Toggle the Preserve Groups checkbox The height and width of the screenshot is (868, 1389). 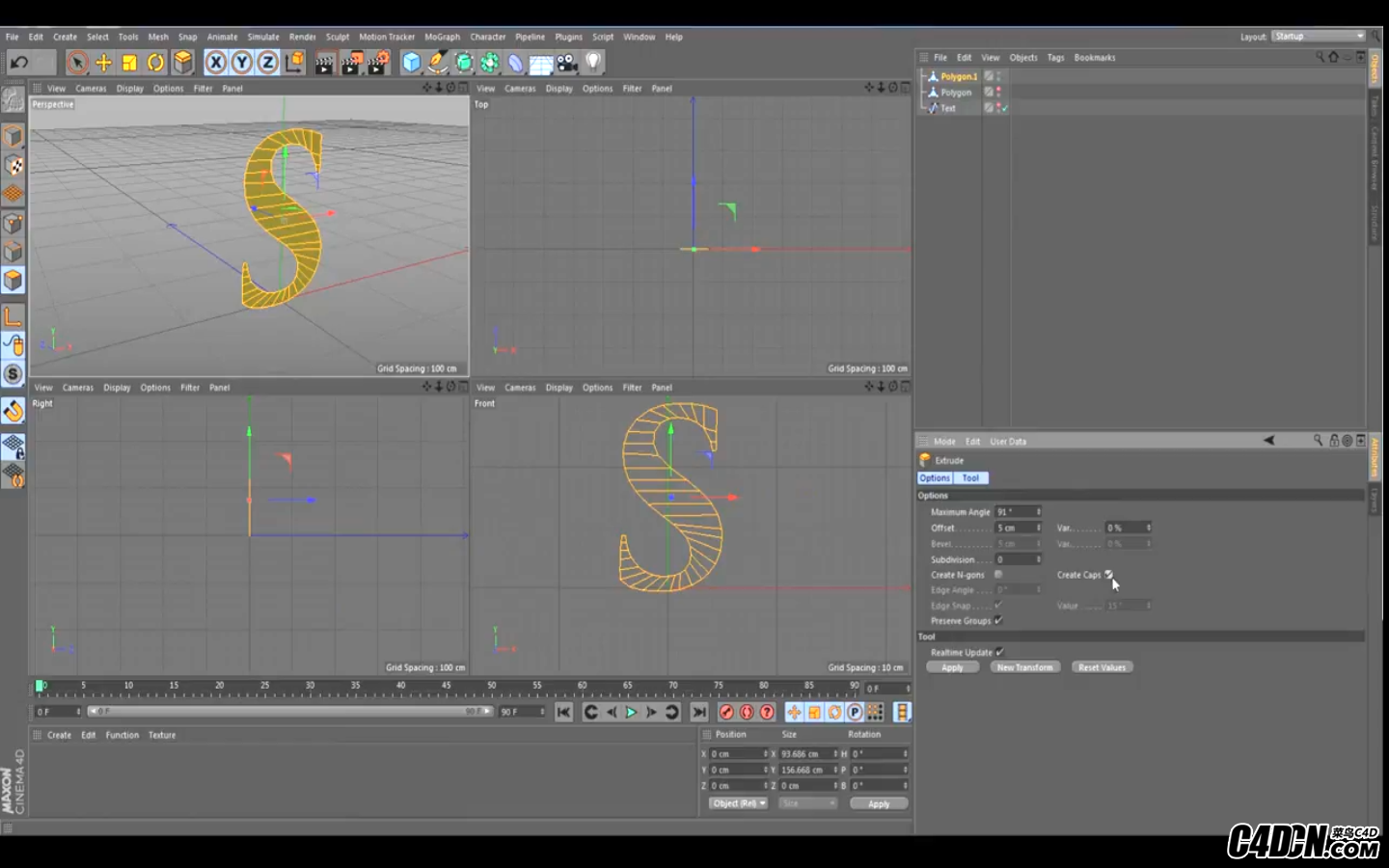(998, 621)
